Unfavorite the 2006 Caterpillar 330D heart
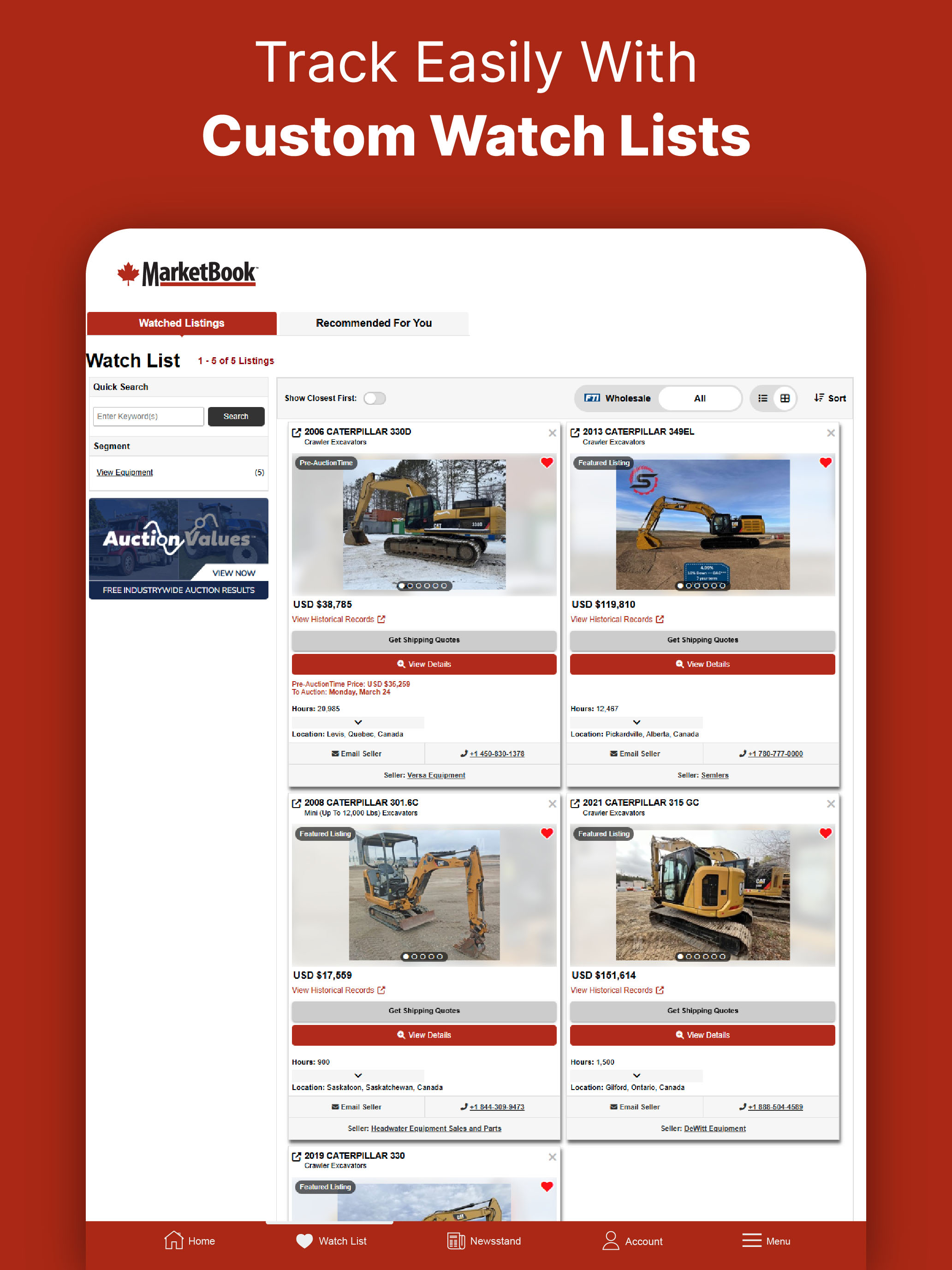 tap(546, 462)
